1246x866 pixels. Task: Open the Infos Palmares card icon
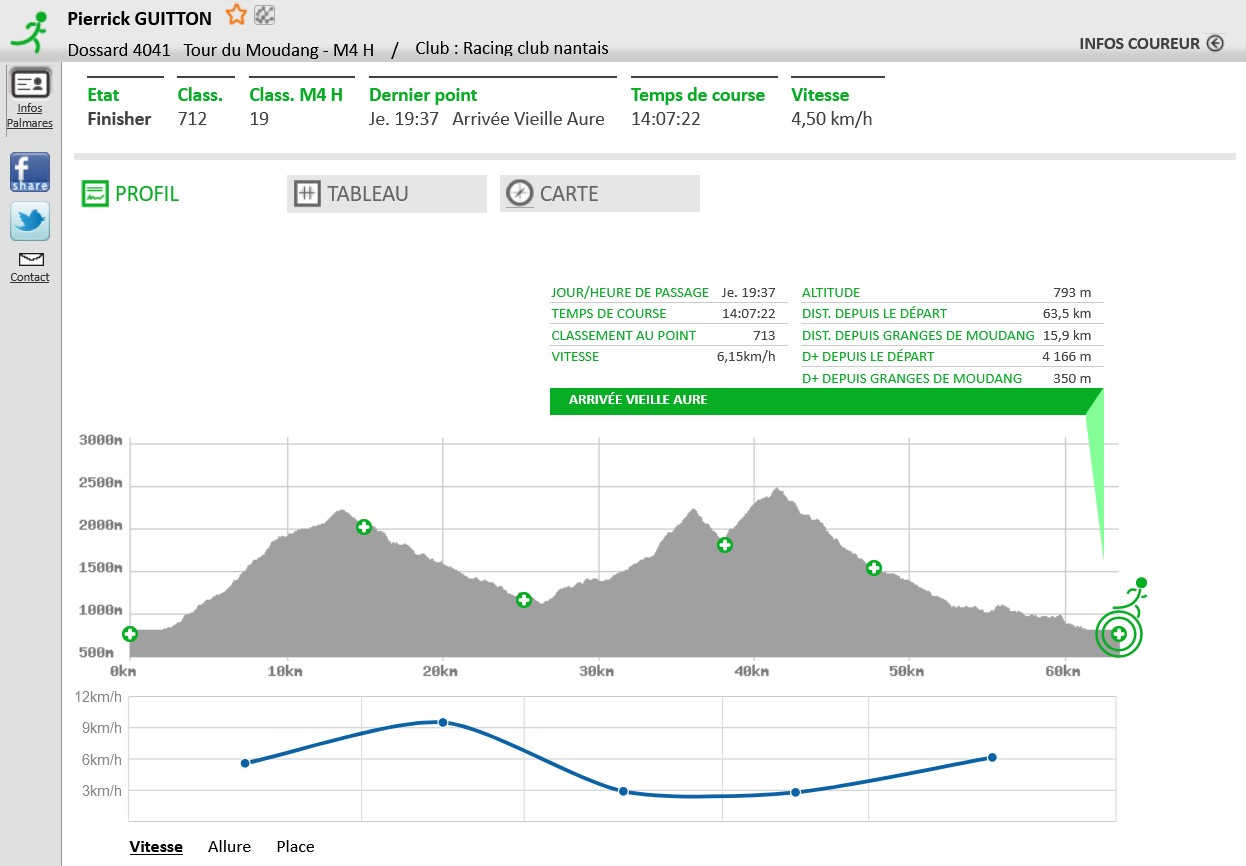point(30,85)
